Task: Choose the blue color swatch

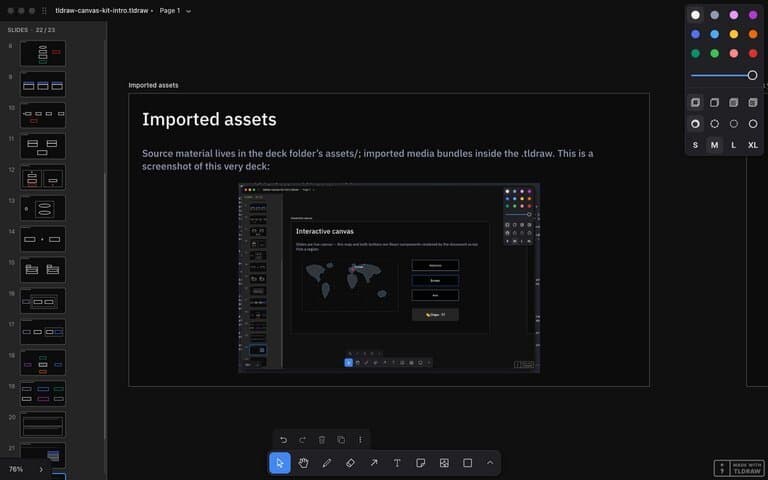Action: tap(695, 34)
